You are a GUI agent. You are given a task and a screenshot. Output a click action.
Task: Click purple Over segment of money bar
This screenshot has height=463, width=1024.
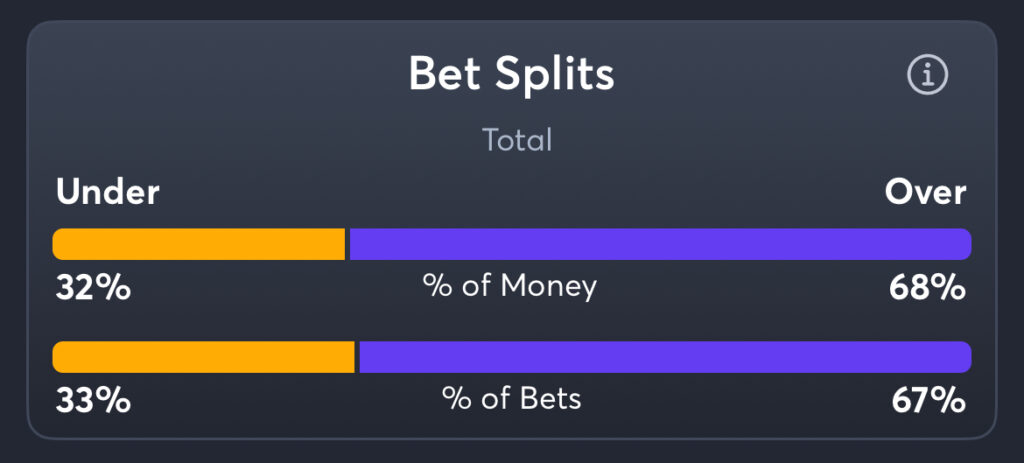(x=660, y=244)
